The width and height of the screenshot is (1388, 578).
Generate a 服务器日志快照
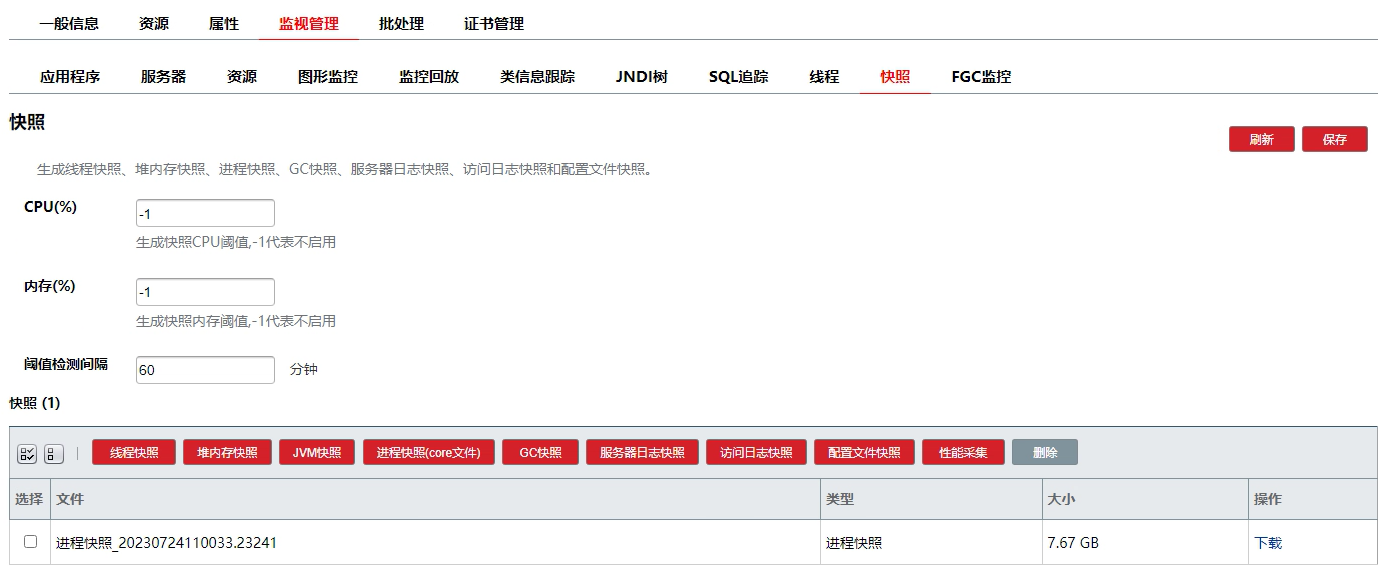642,453
